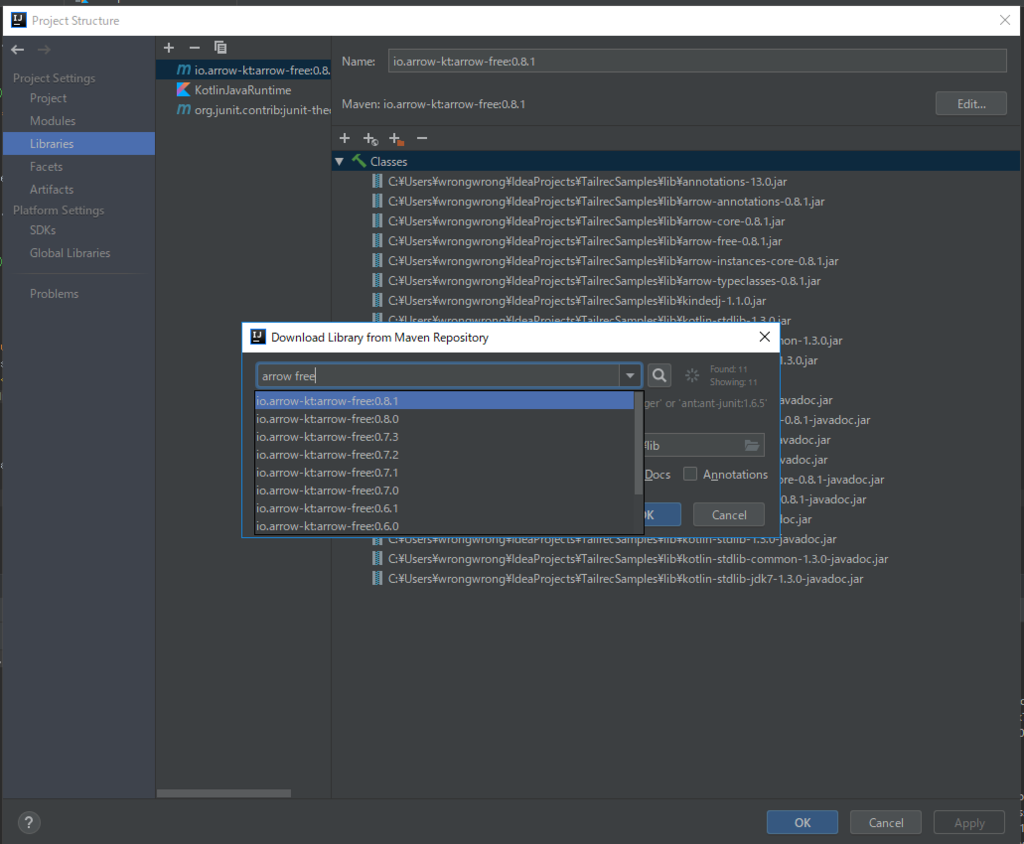Select kotlin-stdlib-jdk7-1.3.0-javadoc.jar entry
This screenshot has height=844, width=1024.
click(626, 579)
